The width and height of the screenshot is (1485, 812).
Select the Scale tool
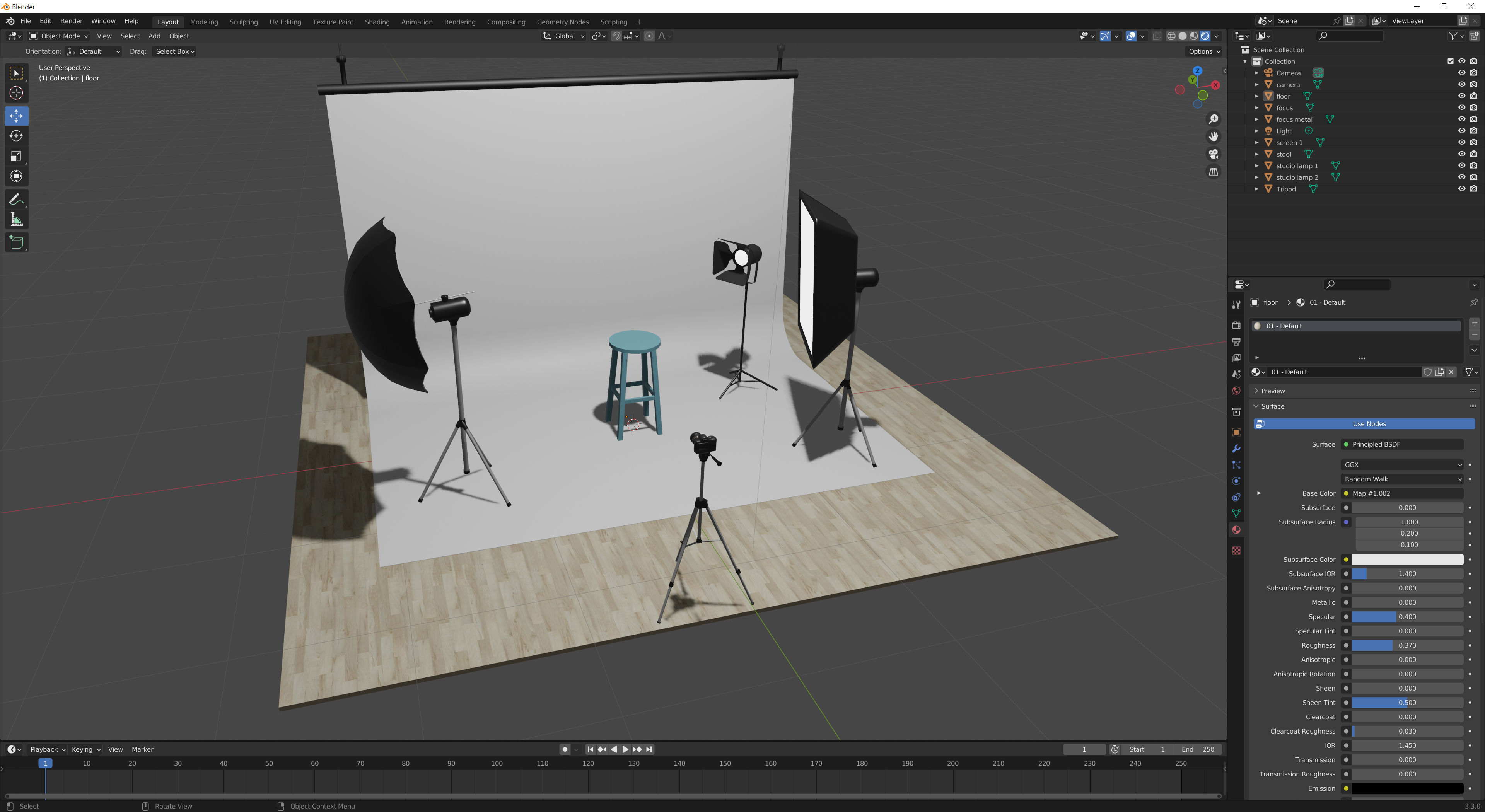coord(16,156)
